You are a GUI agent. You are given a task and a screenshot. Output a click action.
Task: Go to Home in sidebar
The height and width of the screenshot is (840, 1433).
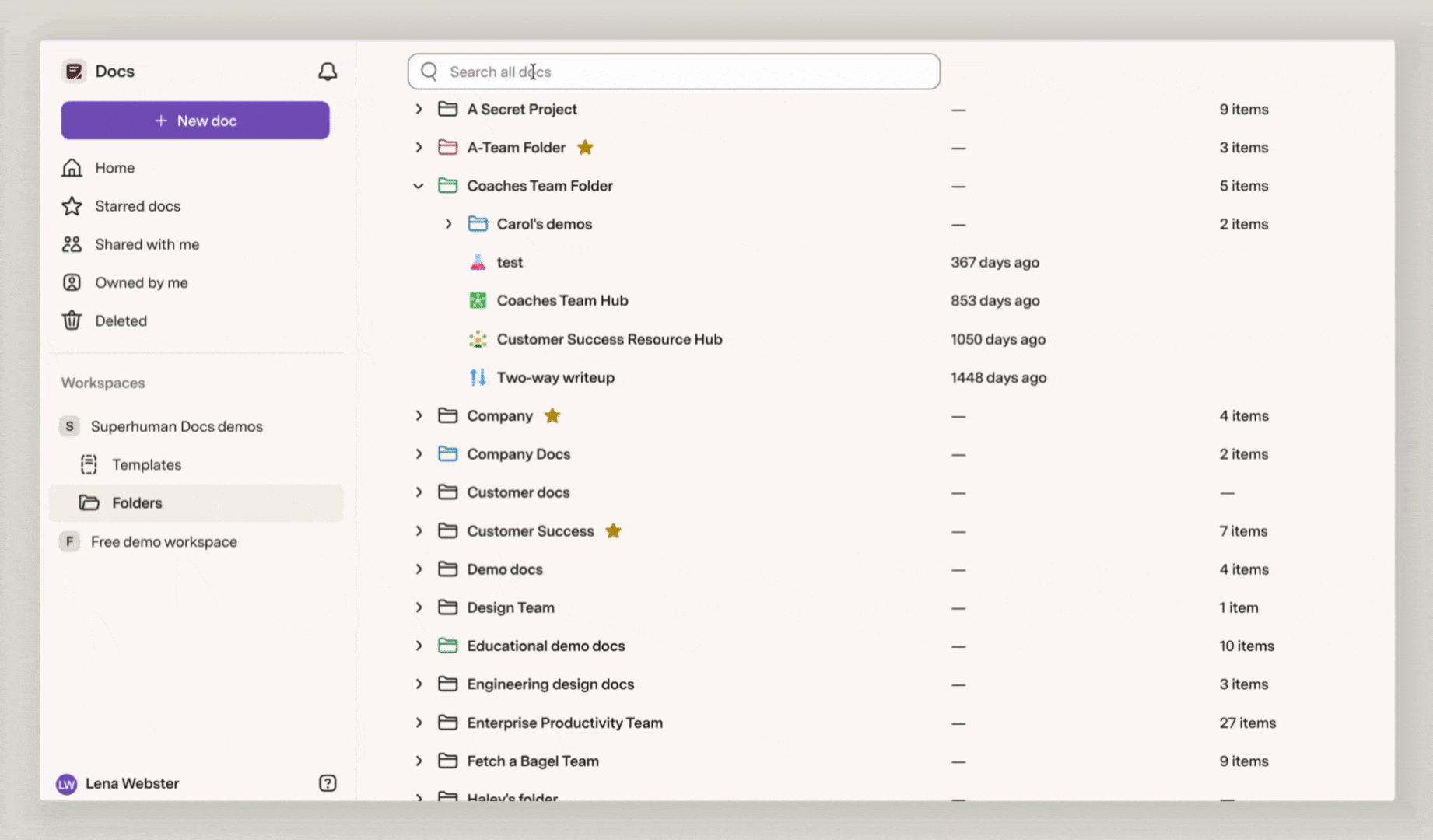pyautogui.click(x=195, y=168)
